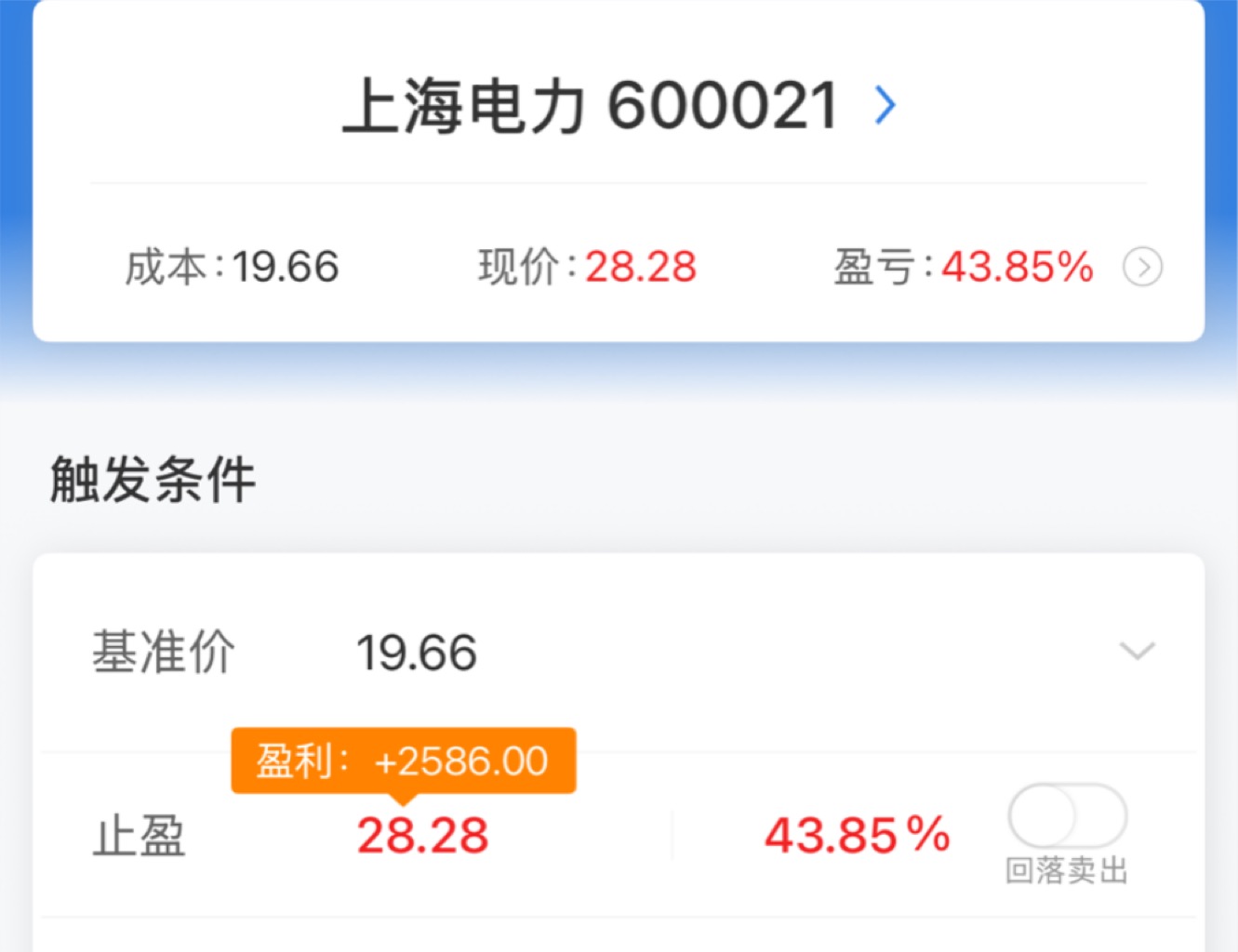The height and width of the screenshot is (952, 1238).
Task: Open the blue arrow beside 600021
Action: click(x=885, y=104)
